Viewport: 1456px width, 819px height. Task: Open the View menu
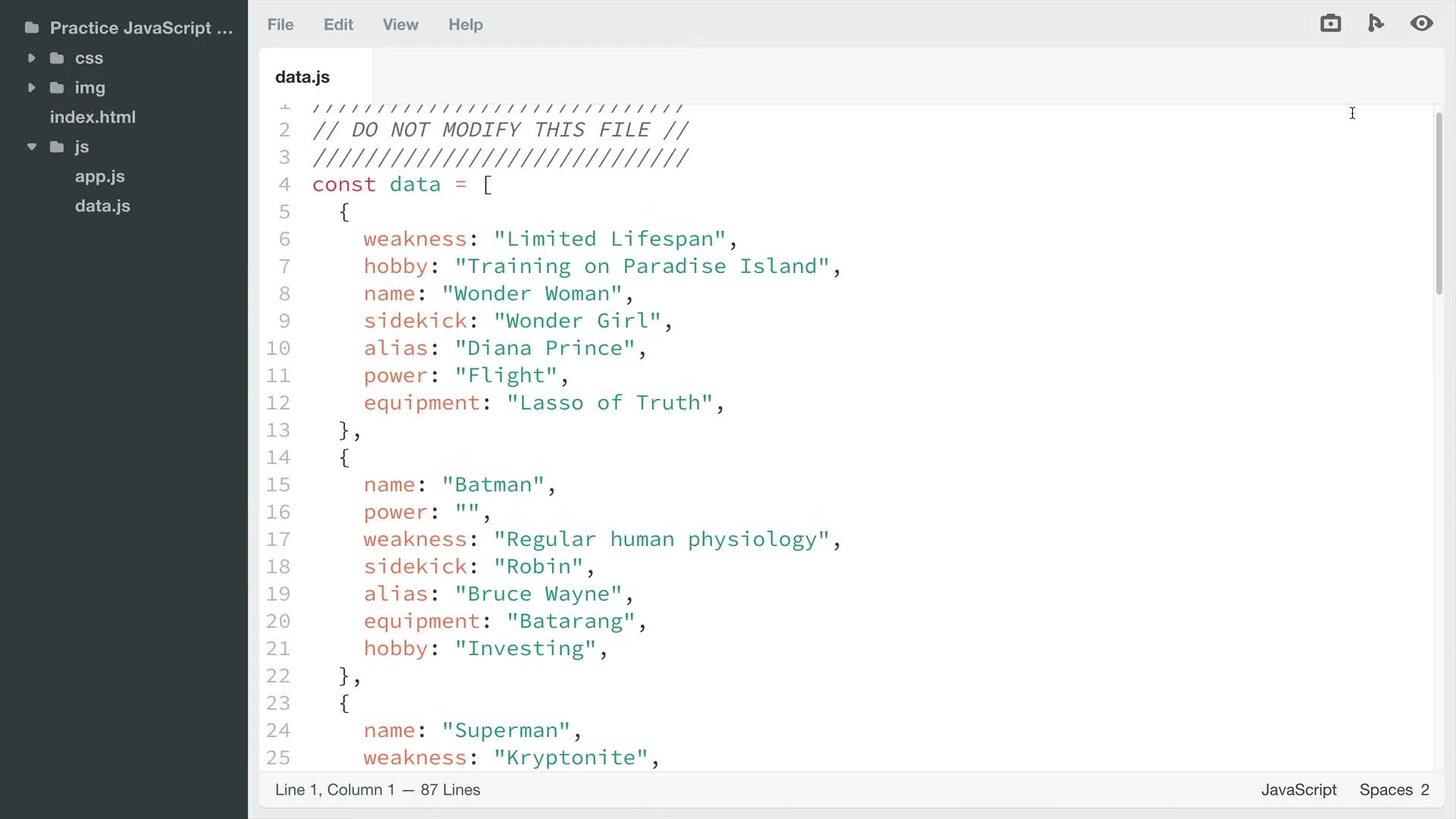click(x=400, y=24)
